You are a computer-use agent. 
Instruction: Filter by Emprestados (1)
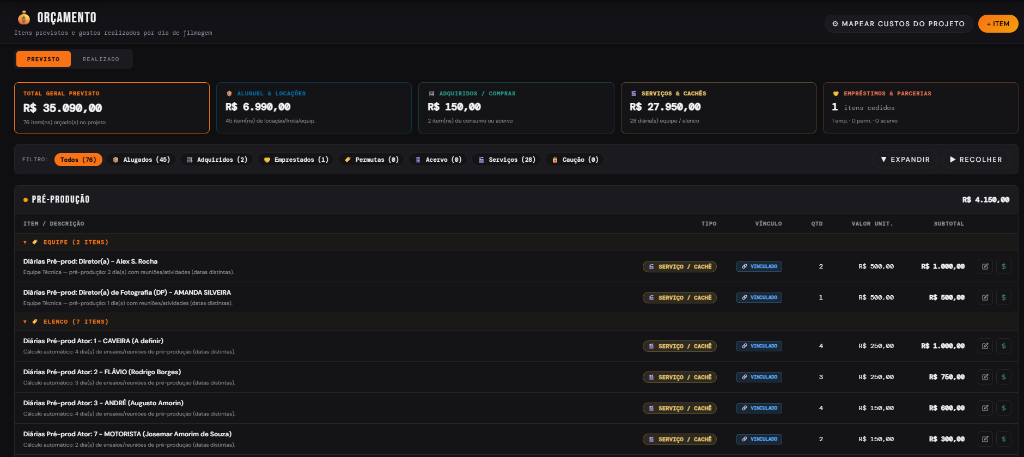tap(296, 159)
